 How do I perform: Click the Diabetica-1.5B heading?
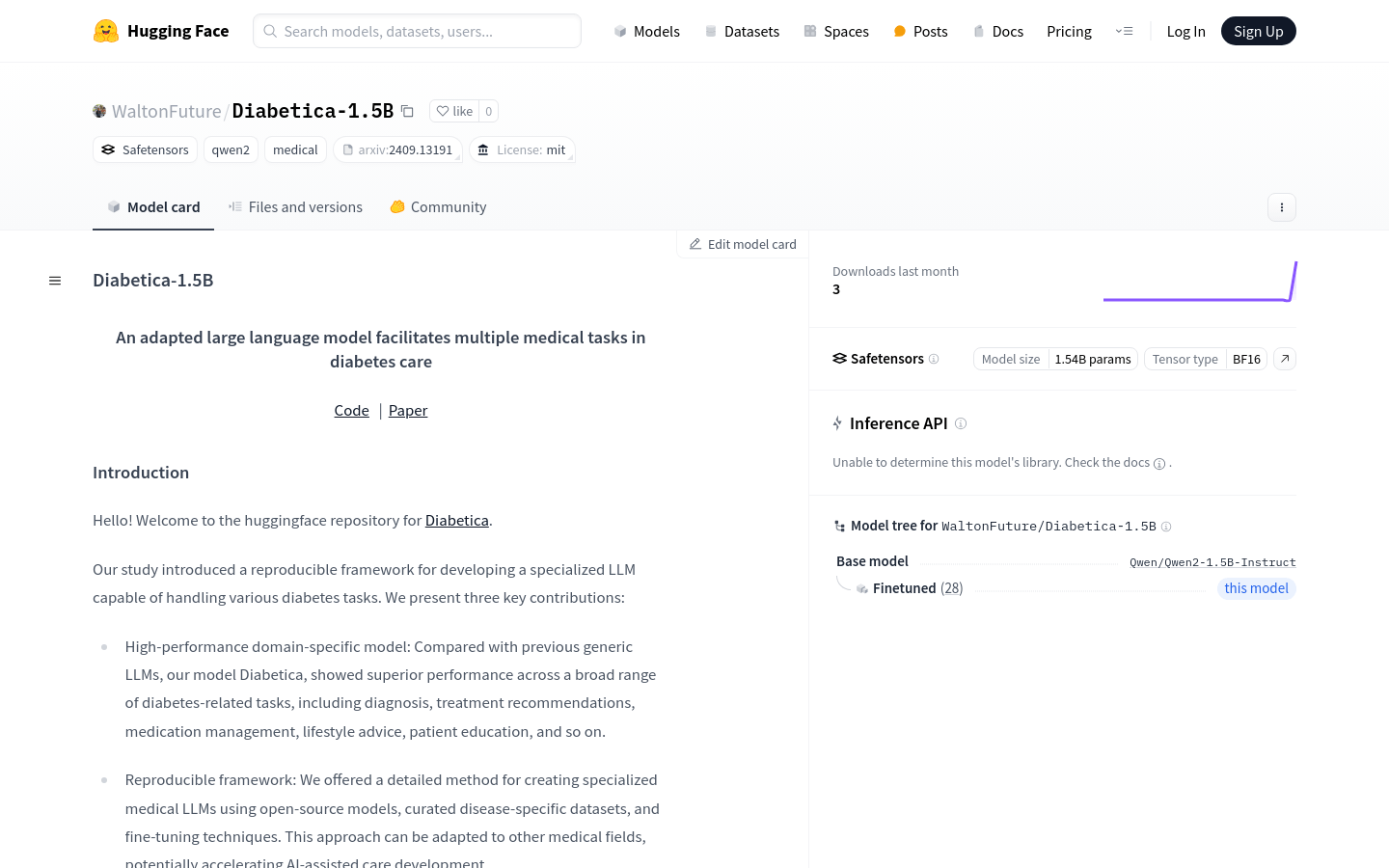pyautogui.click(x=153, y=281)
